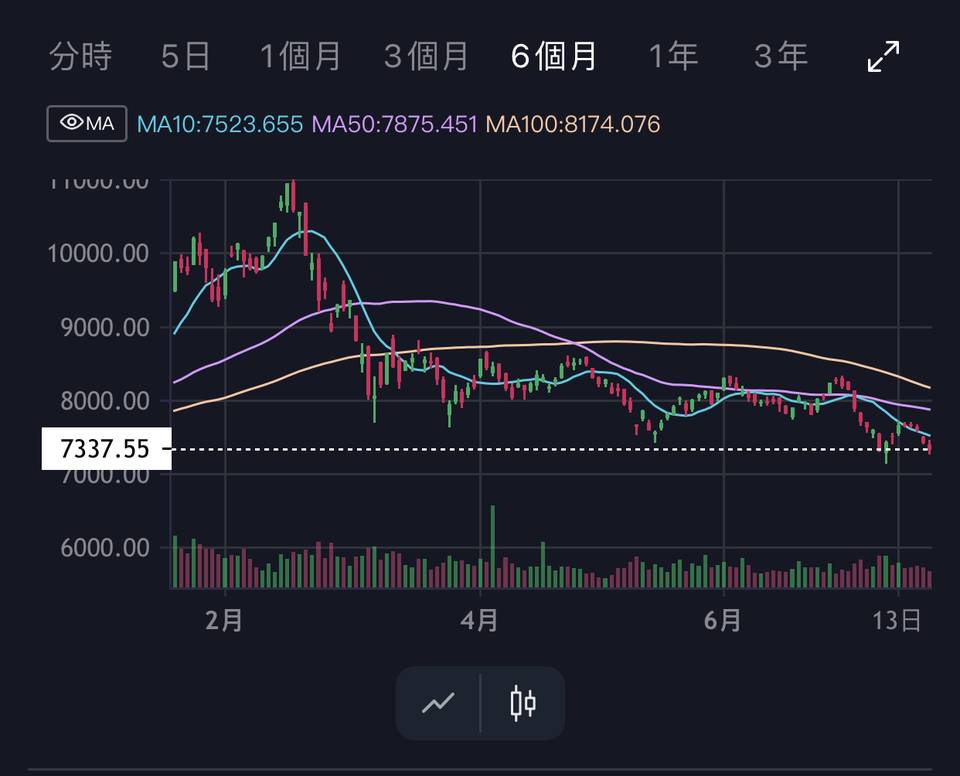Select the 3個月 time range tab
960x776 pixels.
click(x=426, y=56)
